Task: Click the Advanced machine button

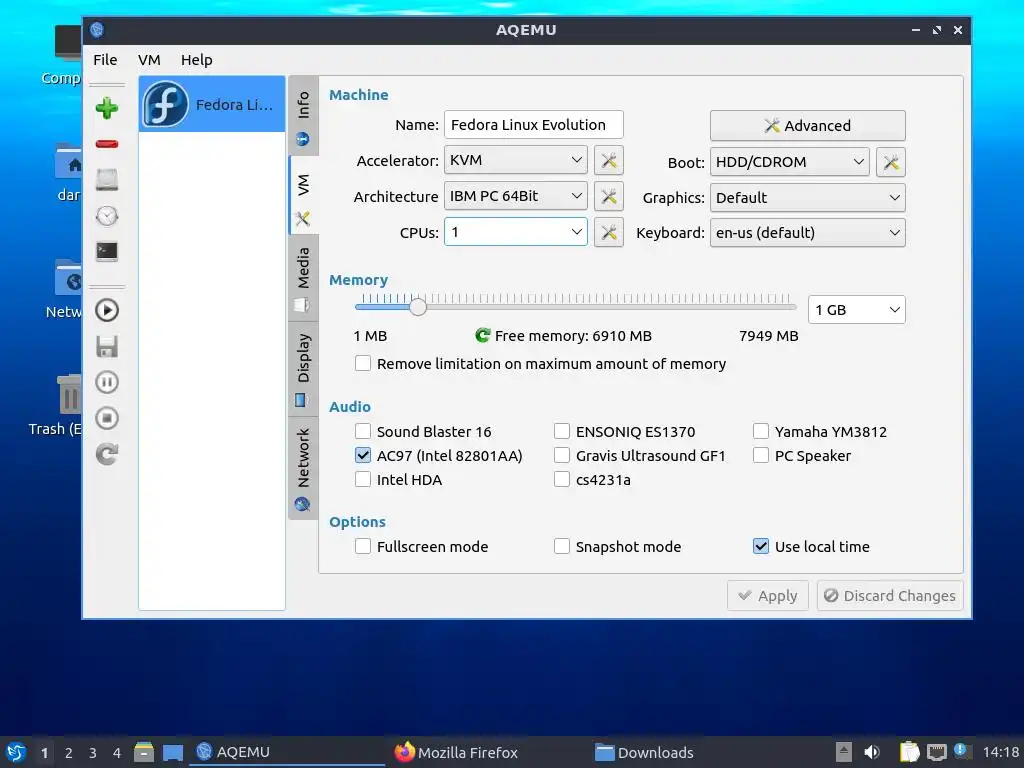Action: coord(808,125)
